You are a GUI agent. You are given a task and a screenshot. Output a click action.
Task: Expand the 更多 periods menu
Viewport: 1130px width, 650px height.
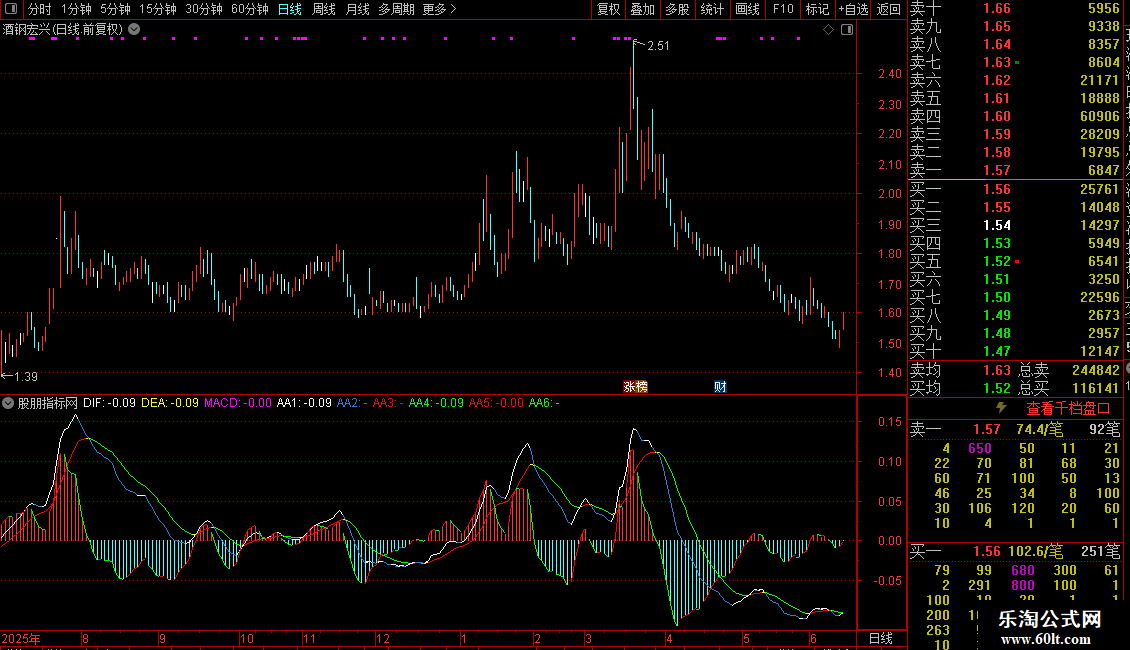pyautogui.click(x=439, y=9)
